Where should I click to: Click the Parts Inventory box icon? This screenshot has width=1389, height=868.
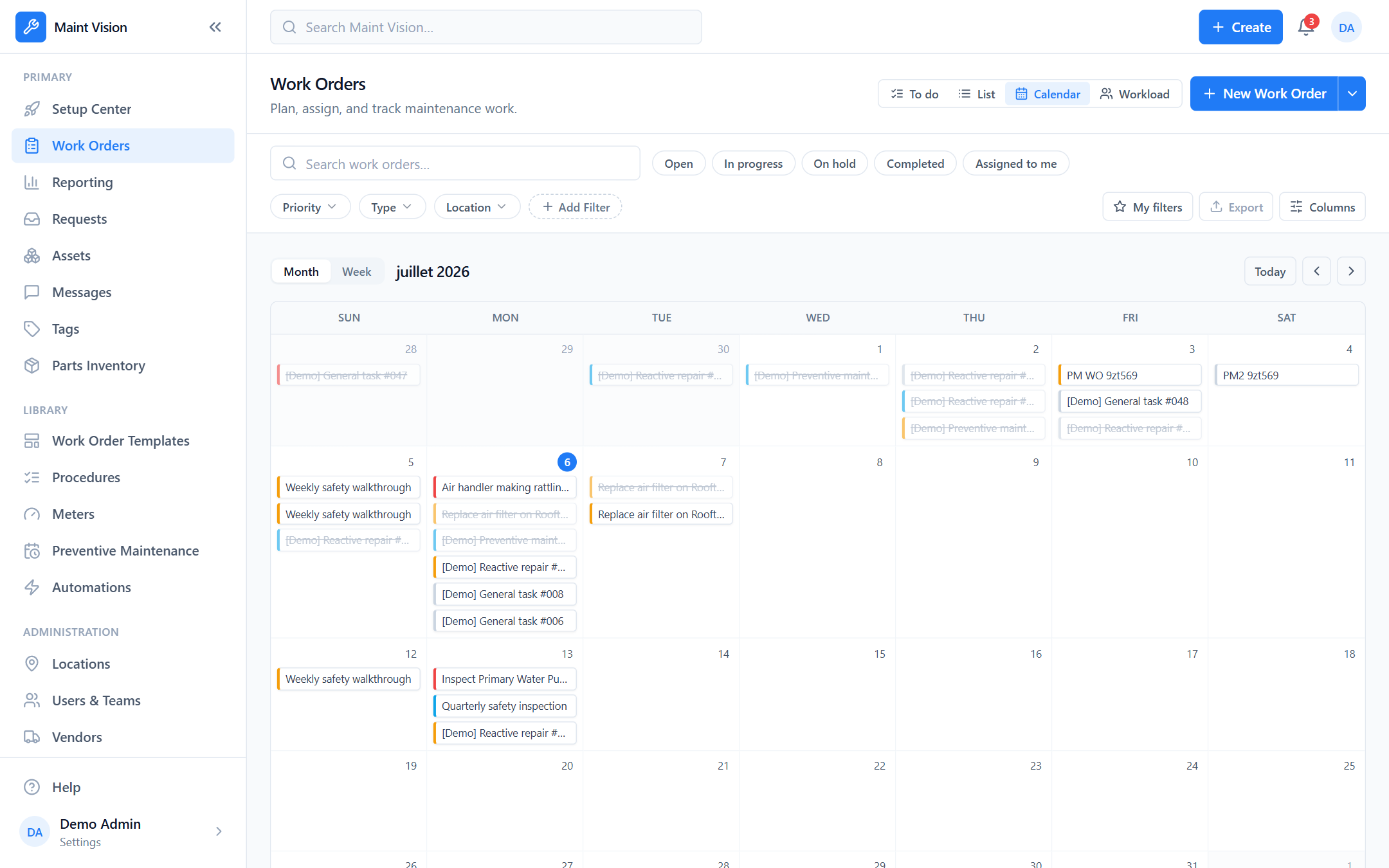point(32,366)
